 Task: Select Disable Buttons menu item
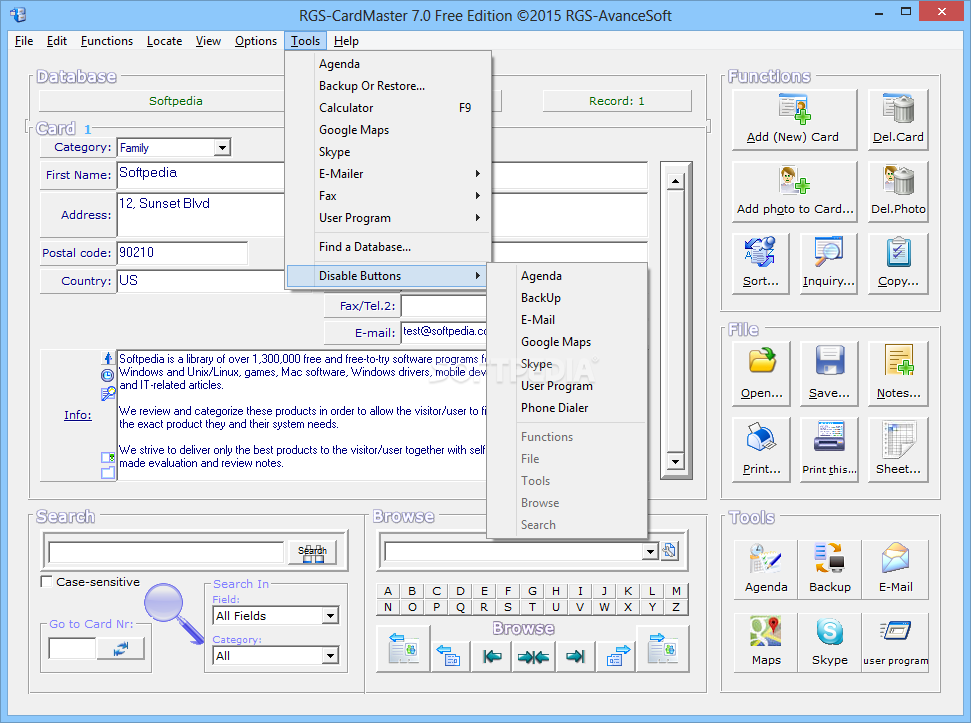(387, 276)
